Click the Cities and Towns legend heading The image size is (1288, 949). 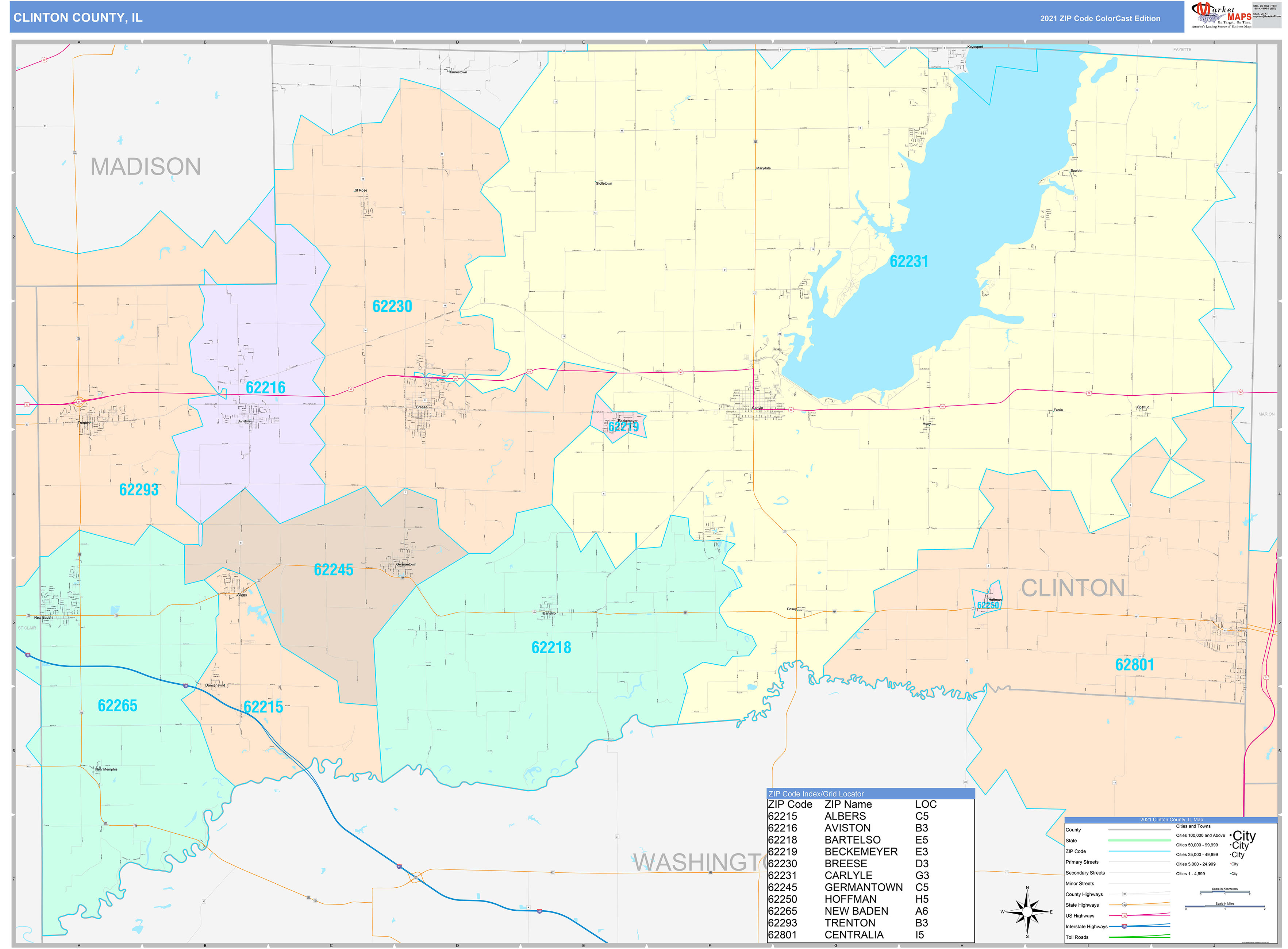pyautogui.click(x=1193, y=826)
